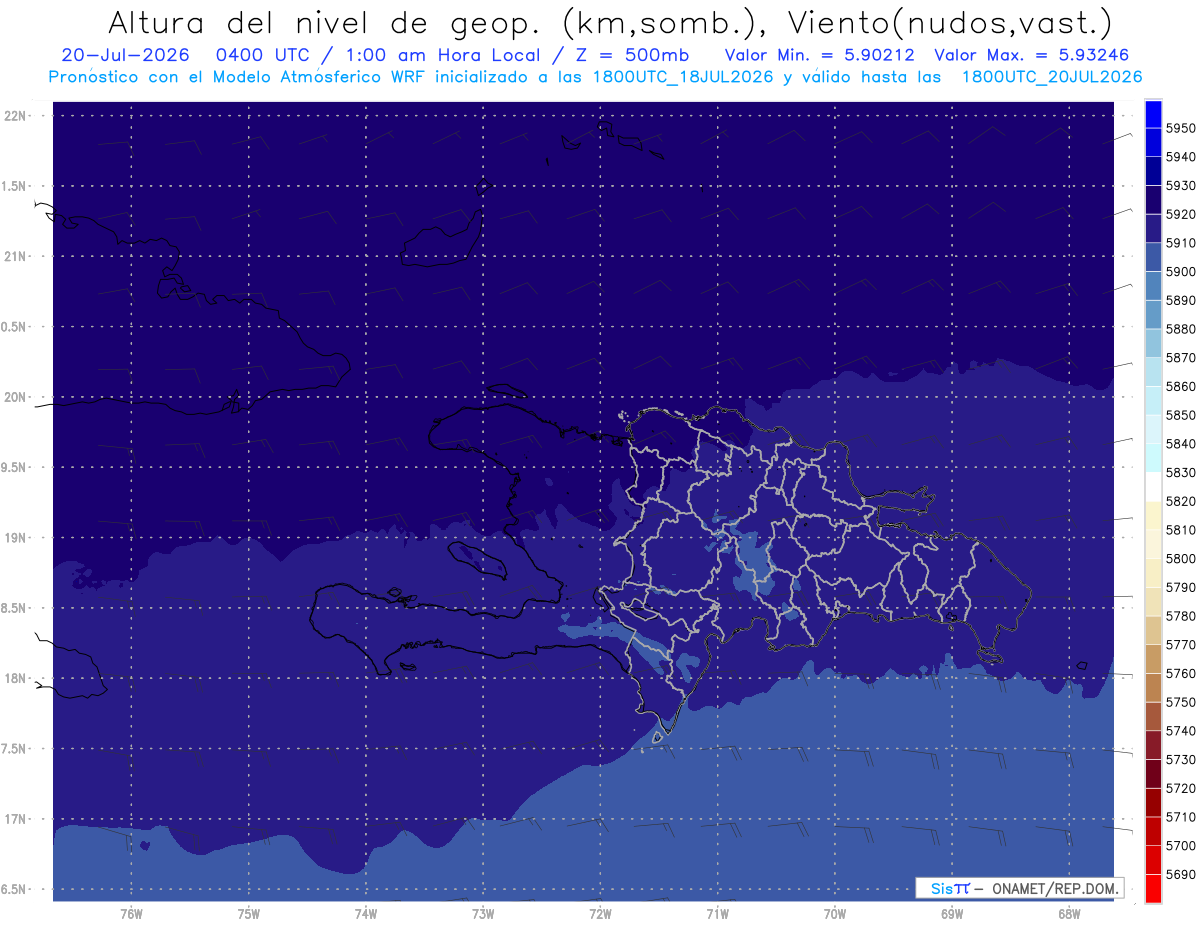Click the '22N' latitude label

(14, 116)
